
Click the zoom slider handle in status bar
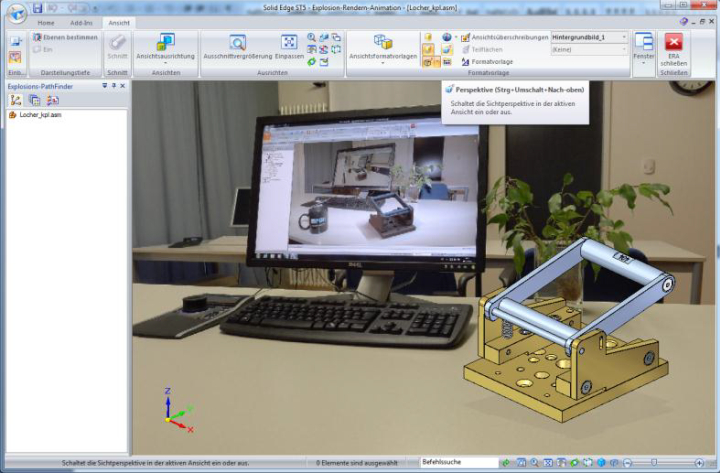pyautogui.click(x=654, y=462)
